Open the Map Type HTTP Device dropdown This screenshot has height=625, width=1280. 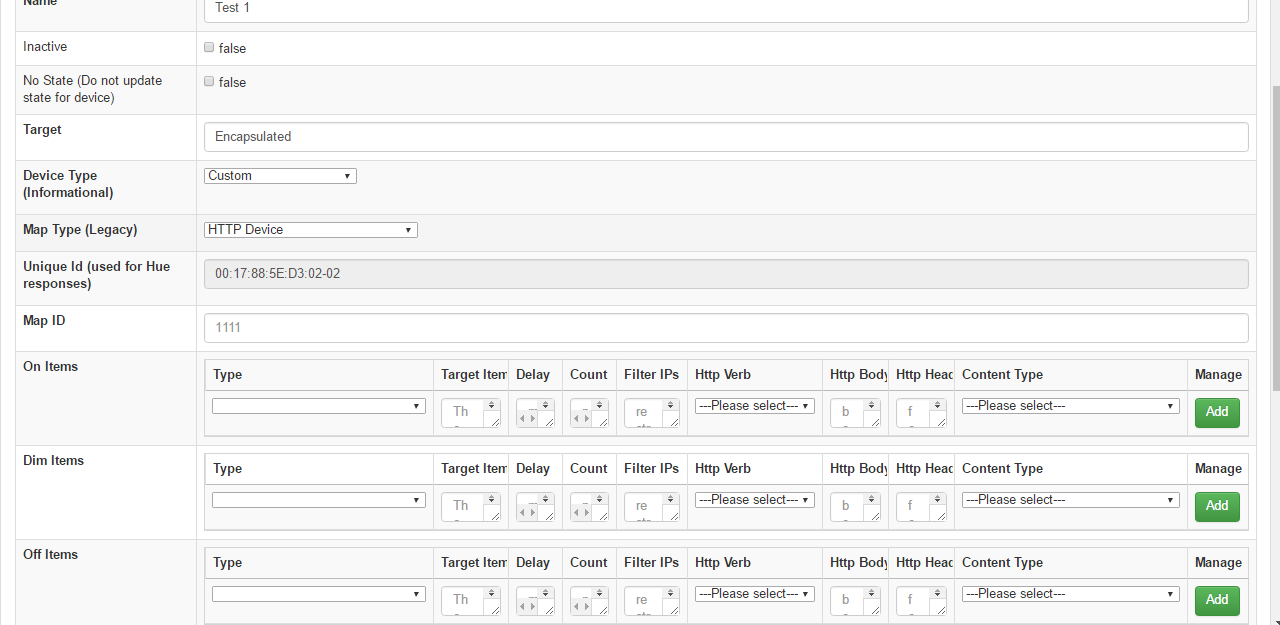click(x=310, y=230)
